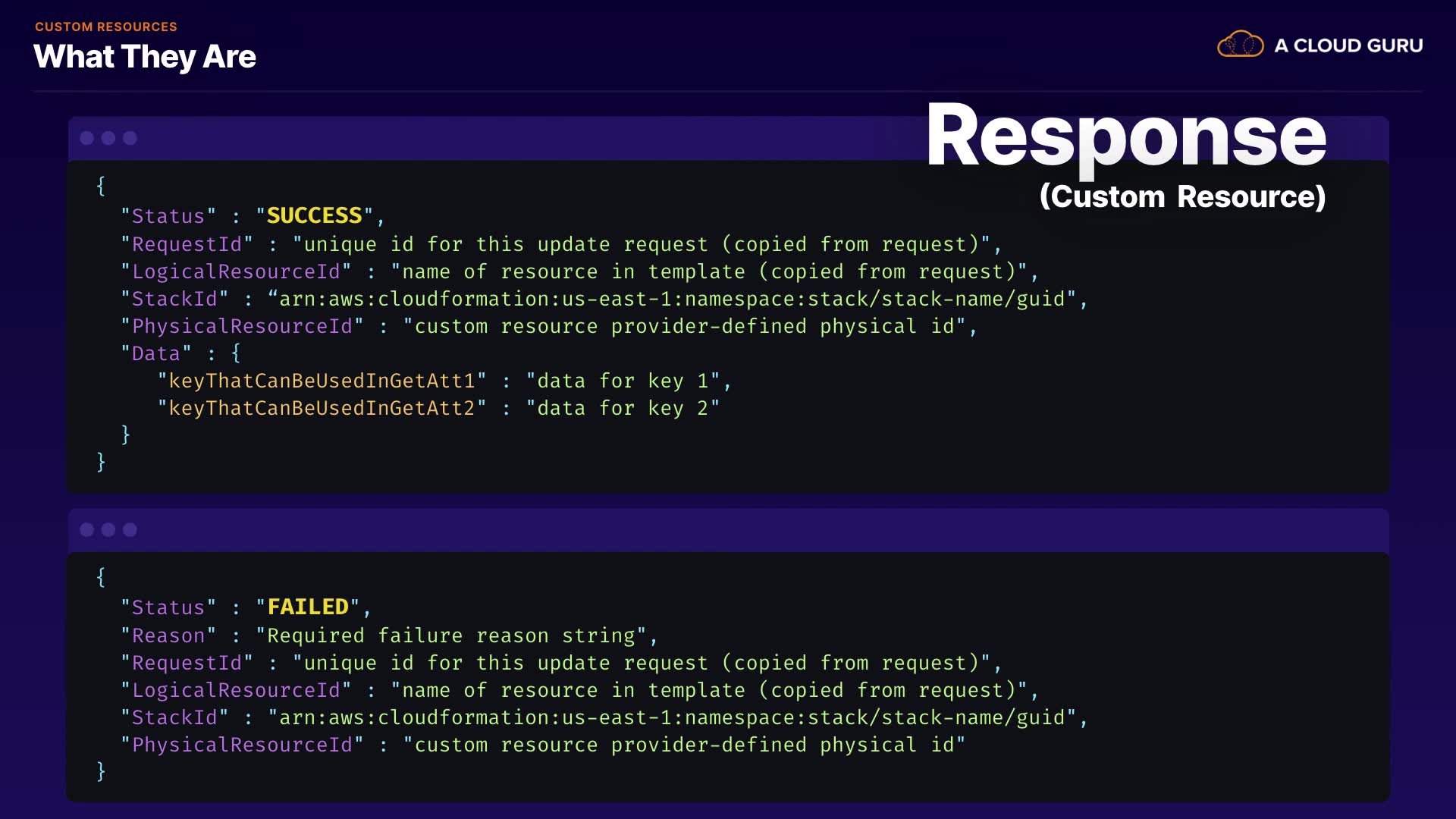Click third dot of bottom code window
Viewport: 1456px width, 819px height.
coord(130,529)
